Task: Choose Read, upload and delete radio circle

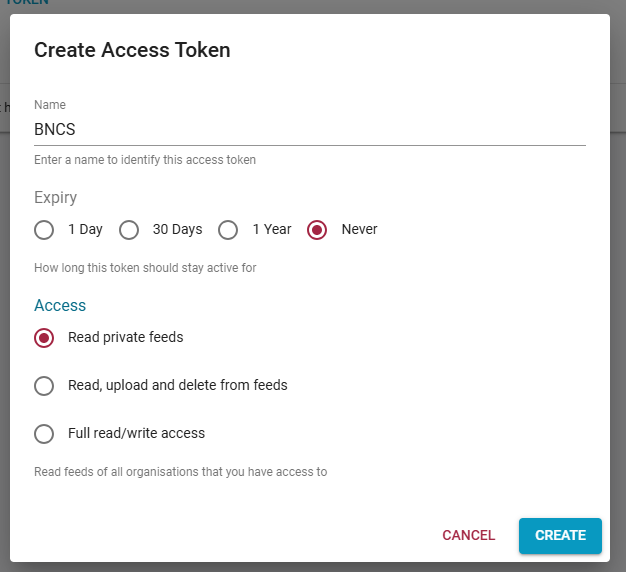Action: [44, 386]
